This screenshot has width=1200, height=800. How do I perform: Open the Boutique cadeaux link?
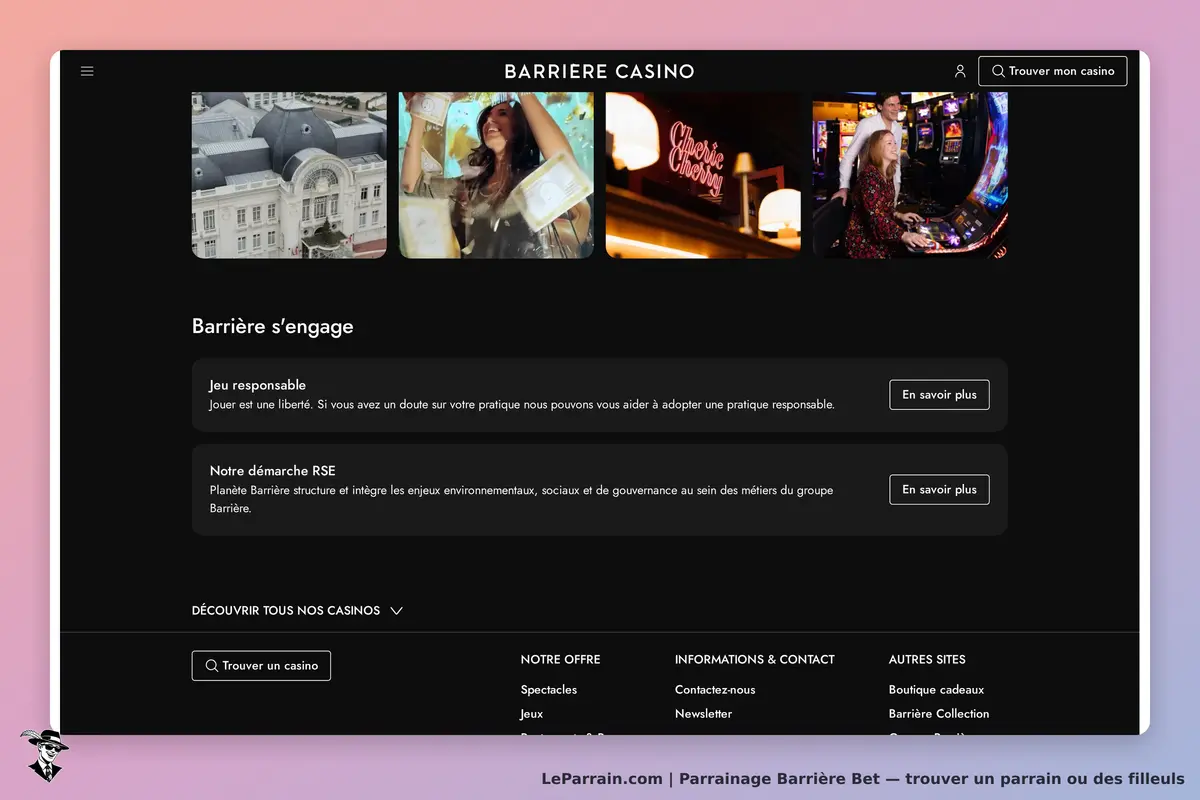point(936,690)
